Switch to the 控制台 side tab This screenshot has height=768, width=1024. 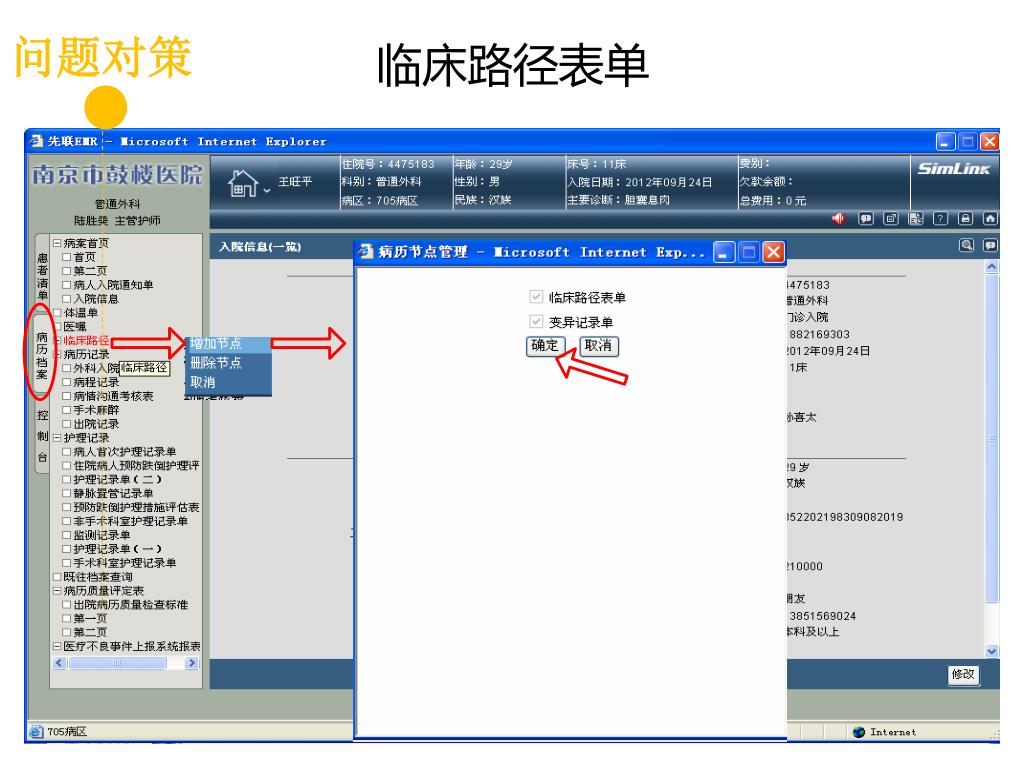click(42, 436)
